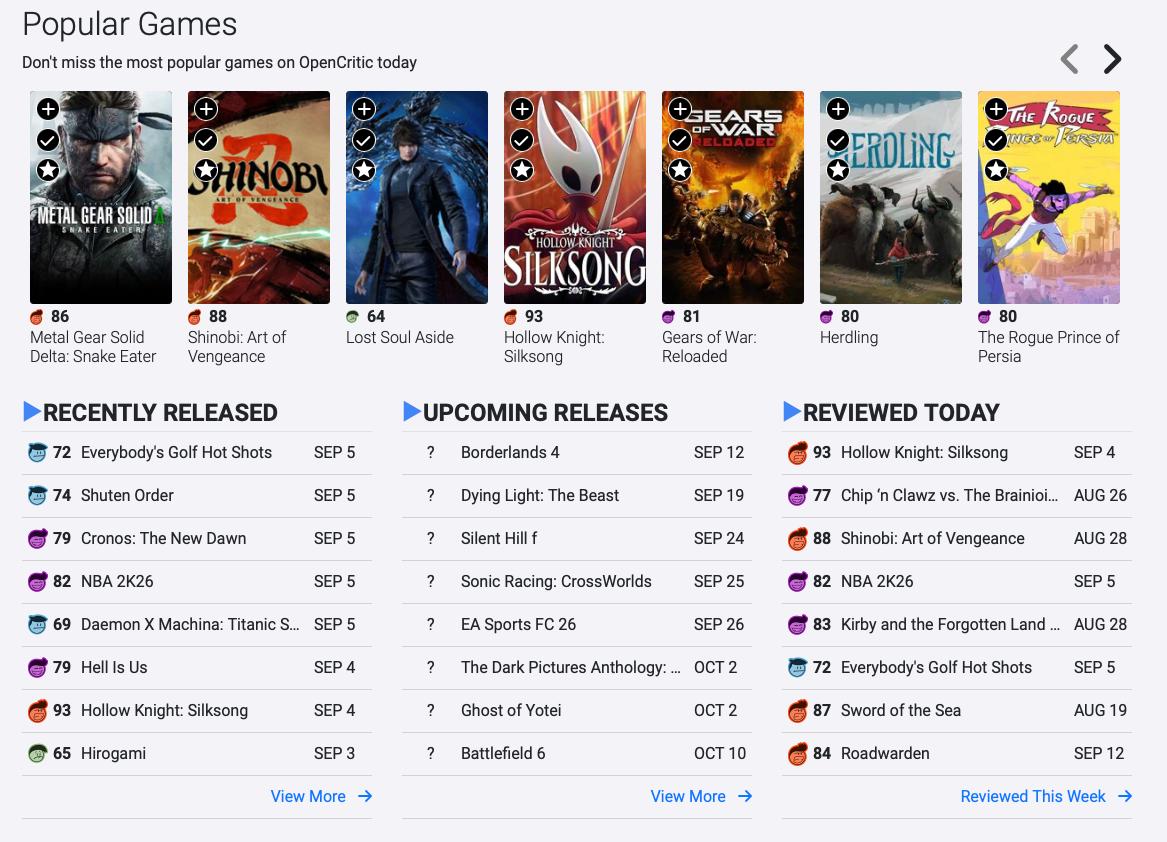Screen dimensions: 1167x842
Task: Show next popular games with right chevron
Action: (x=1112, y=59)
